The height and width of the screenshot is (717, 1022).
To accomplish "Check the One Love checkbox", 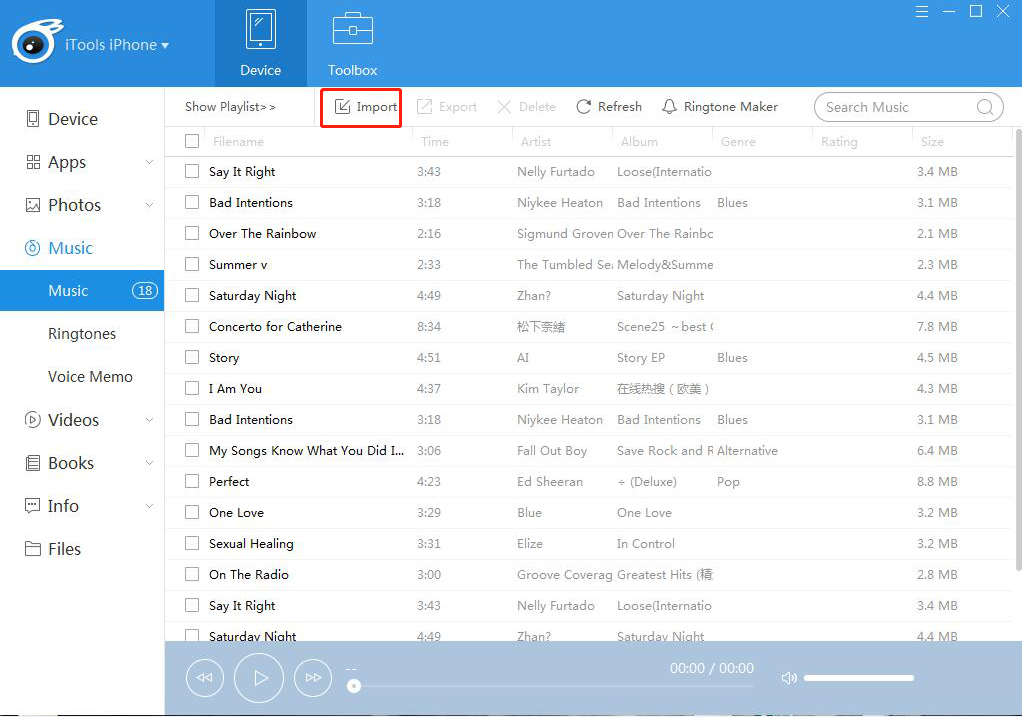I will (x=192, y=512).
